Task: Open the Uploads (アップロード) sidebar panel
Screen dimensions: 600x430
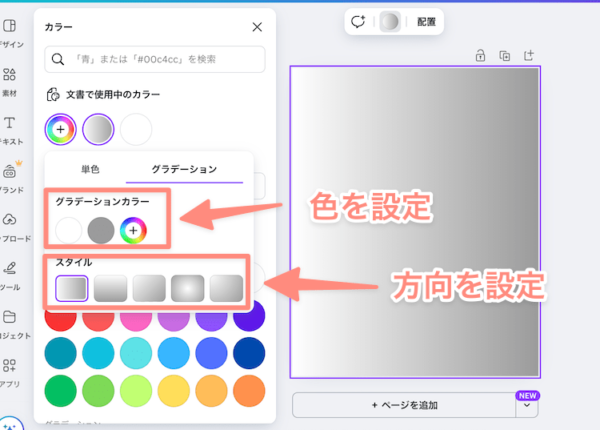Action: [11, 228]
